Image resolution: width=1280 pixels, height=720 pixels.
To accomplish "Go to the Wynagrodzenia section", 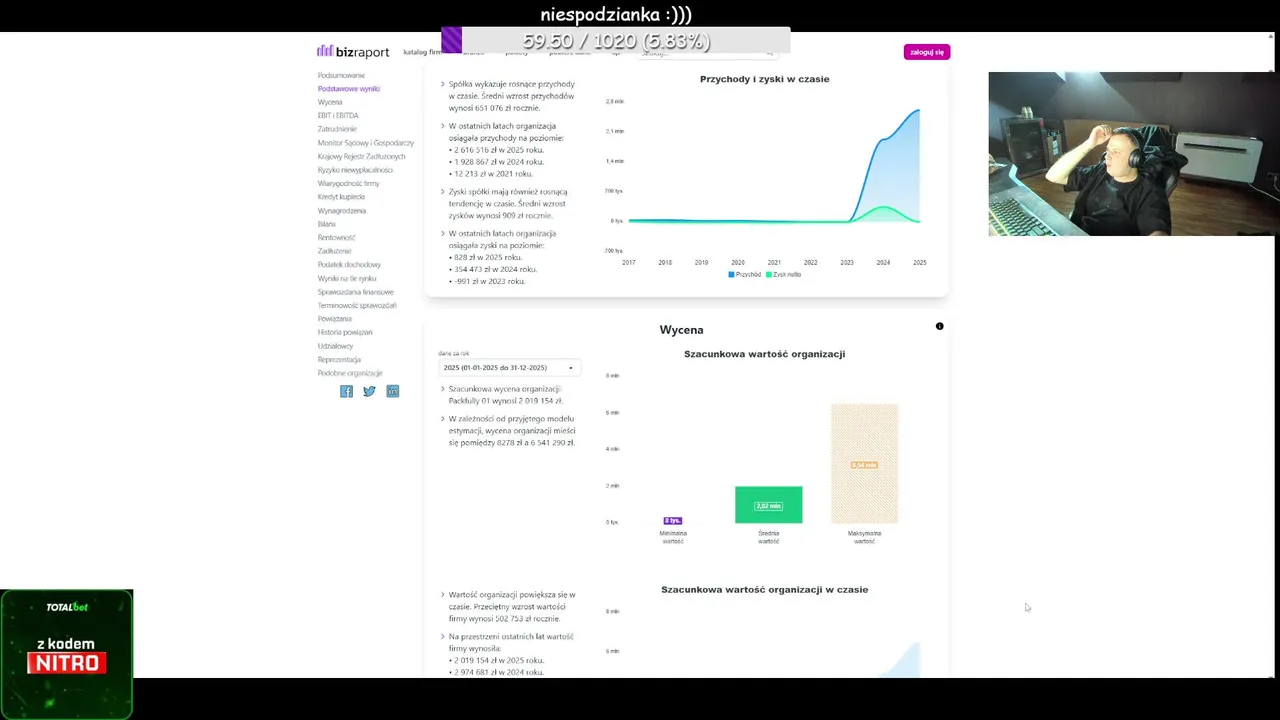I will coord(342,211).
